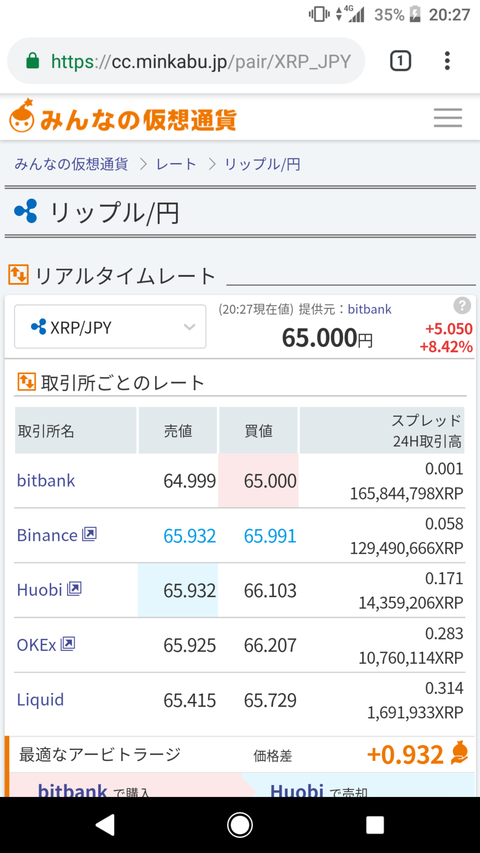Open the bitbank exchange link in table
The height and width of the screenshot is (853, 480).
coord(46,480)
